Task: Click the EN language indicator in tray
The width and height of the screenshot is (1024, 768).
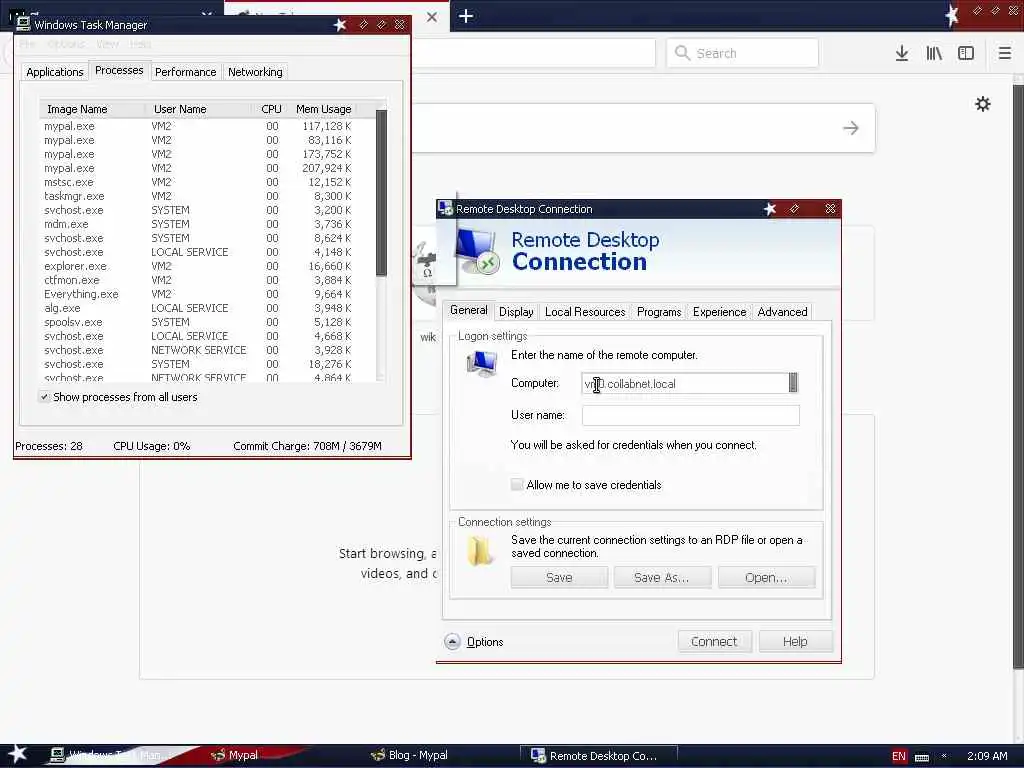Action: (899, 756)
